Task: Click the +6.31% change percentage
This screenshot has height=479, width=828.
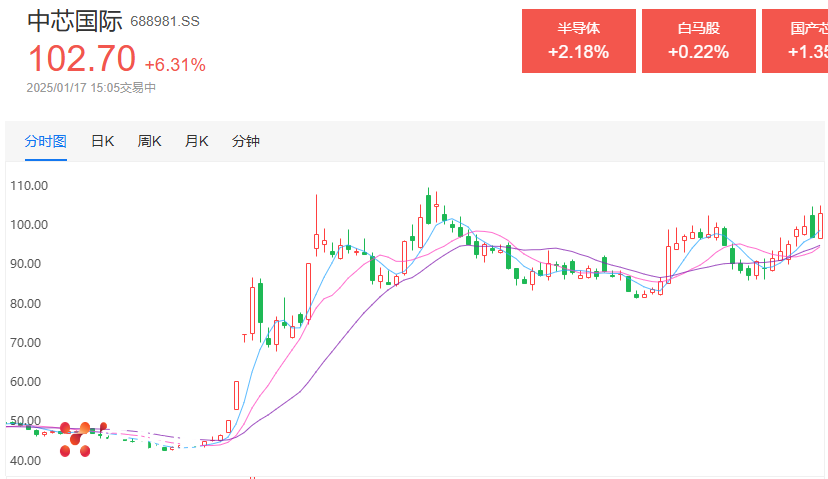Action: 175,65
